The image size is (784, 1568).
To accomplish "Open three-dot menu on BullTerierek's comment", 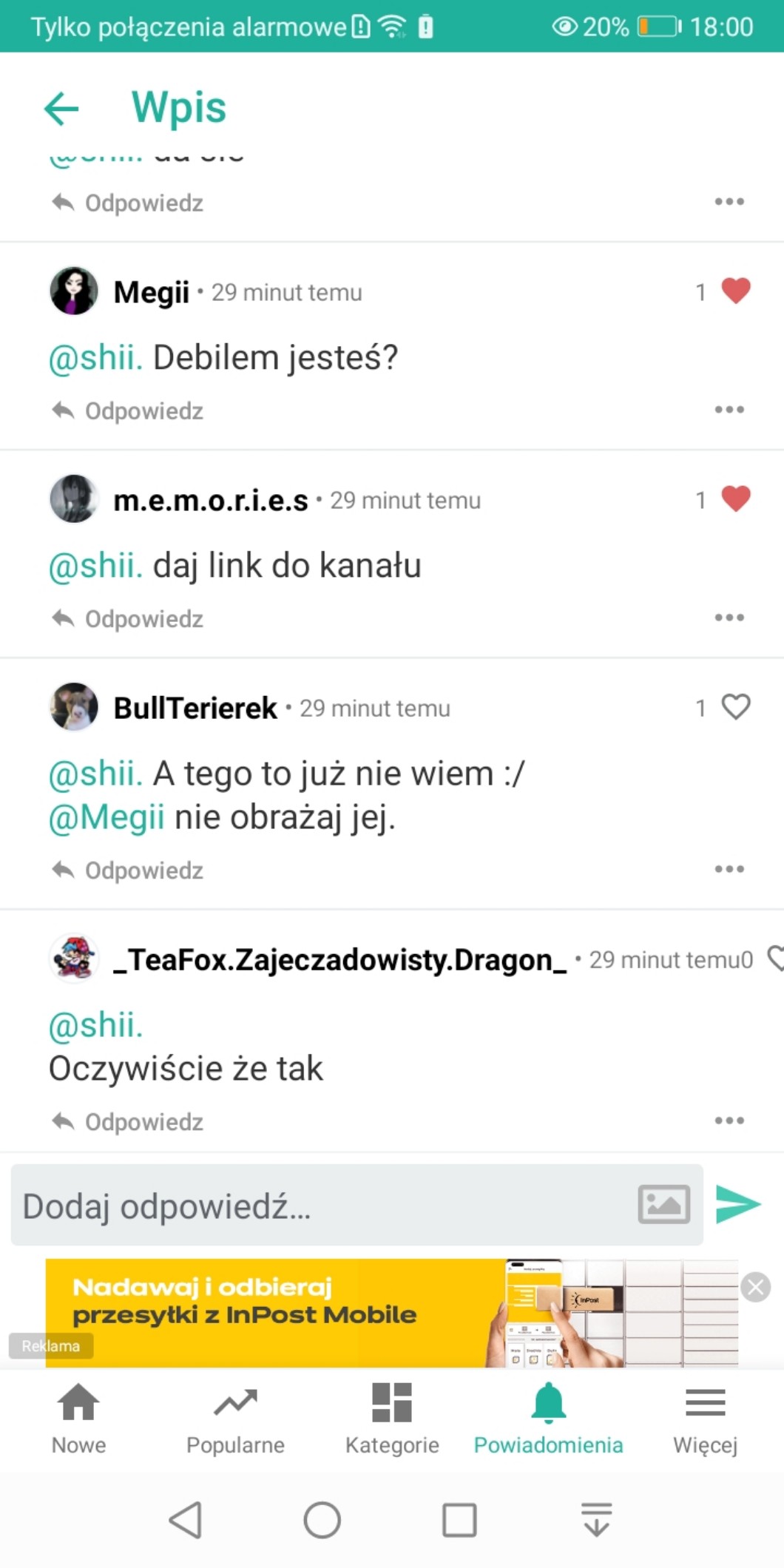I will click(729, 868).
